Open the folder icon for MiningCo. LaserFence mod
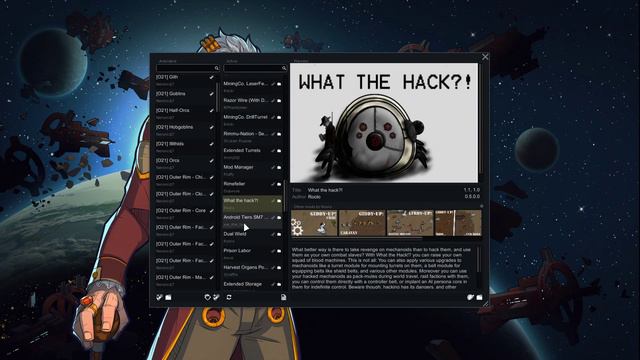The height and width of the screenshot is (360, 640). [x=279, y=84]
